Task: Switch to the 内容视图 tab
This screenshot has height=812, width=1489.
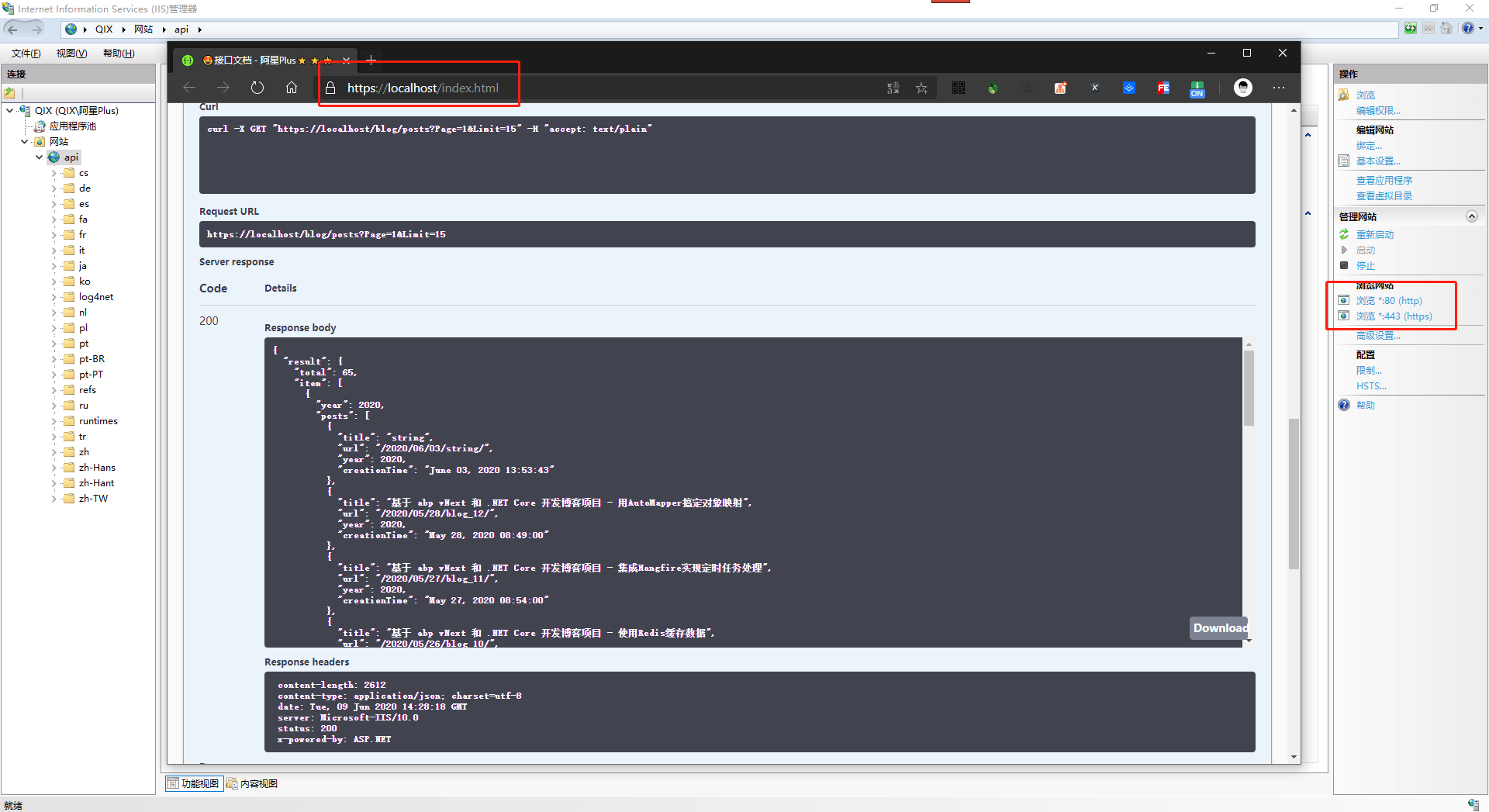Action: [253, 783]
